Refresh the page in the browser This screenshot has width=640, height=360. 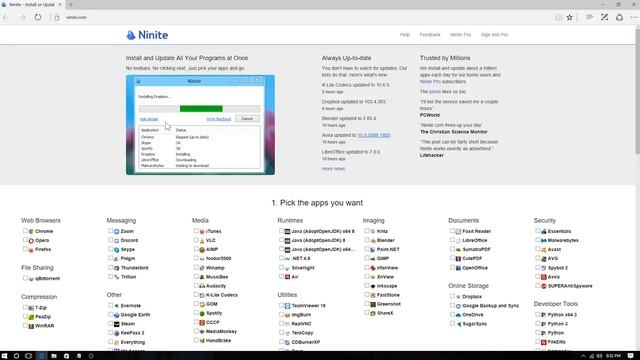(x=38, y=17)
